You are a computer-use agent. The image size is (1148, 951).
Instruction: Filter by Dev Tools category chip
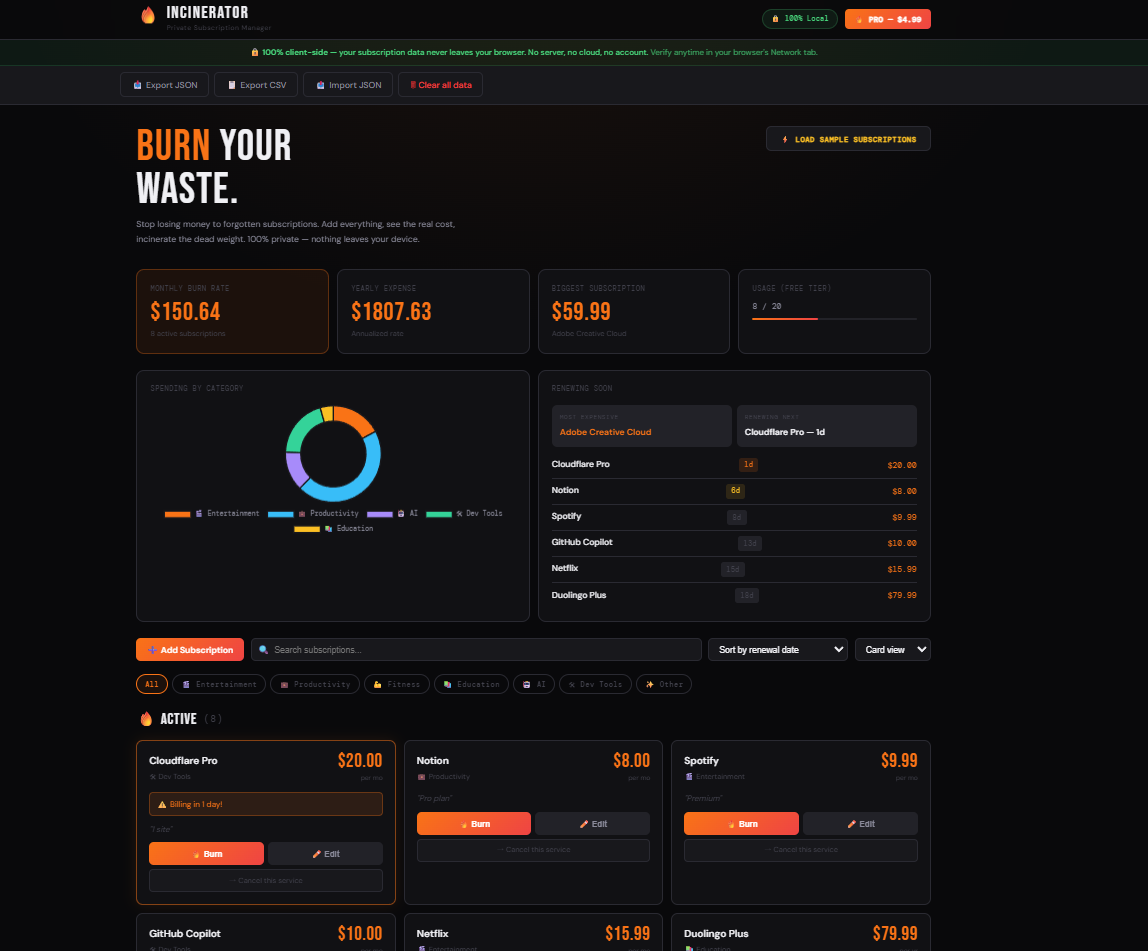(595, 685)
